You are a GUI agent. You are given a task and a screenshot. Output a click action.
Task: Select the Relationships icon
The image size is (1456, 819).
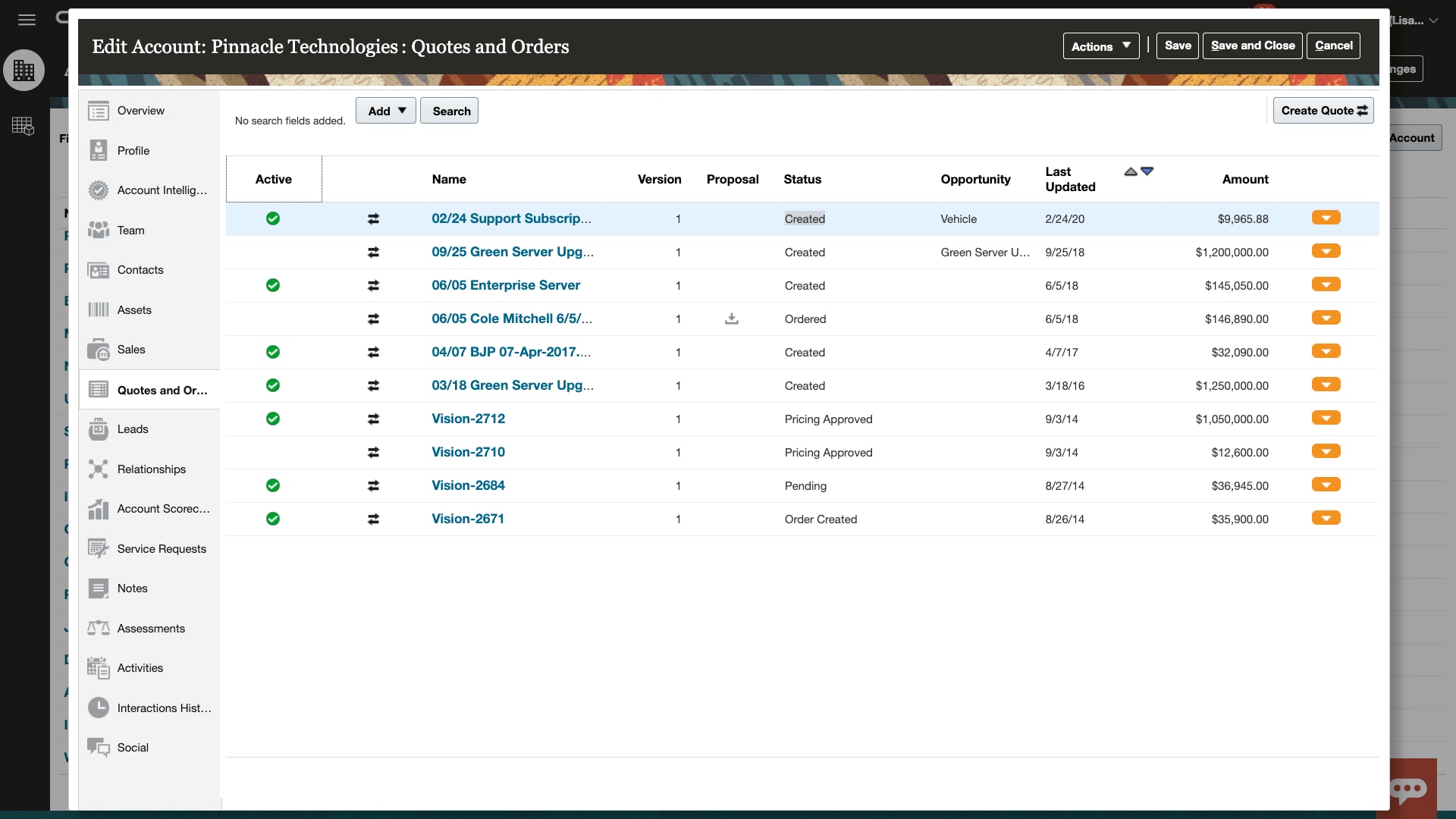99,469
